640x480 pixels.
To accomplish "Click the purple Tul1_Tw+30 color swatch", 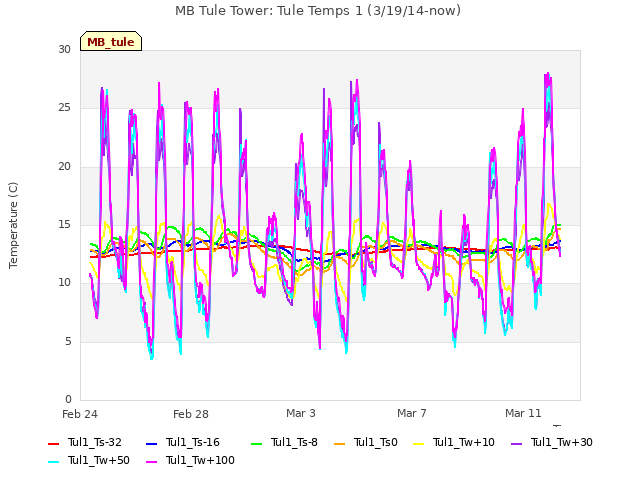I will pyautogui.click(x=517, y=443).
